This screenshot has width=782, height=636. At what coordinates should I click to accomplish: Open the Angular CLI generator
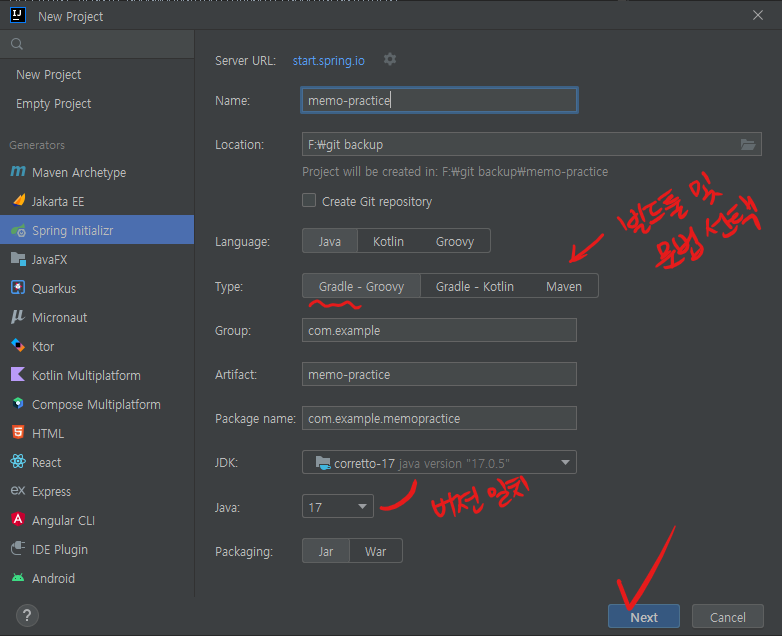tap(97, 520)
